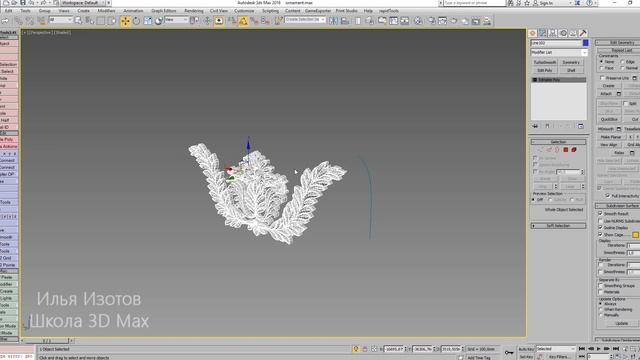Viewport: 640px width, 360px height.
Task: Switch to the Motion command panel tab
Action: click(563, 33)
